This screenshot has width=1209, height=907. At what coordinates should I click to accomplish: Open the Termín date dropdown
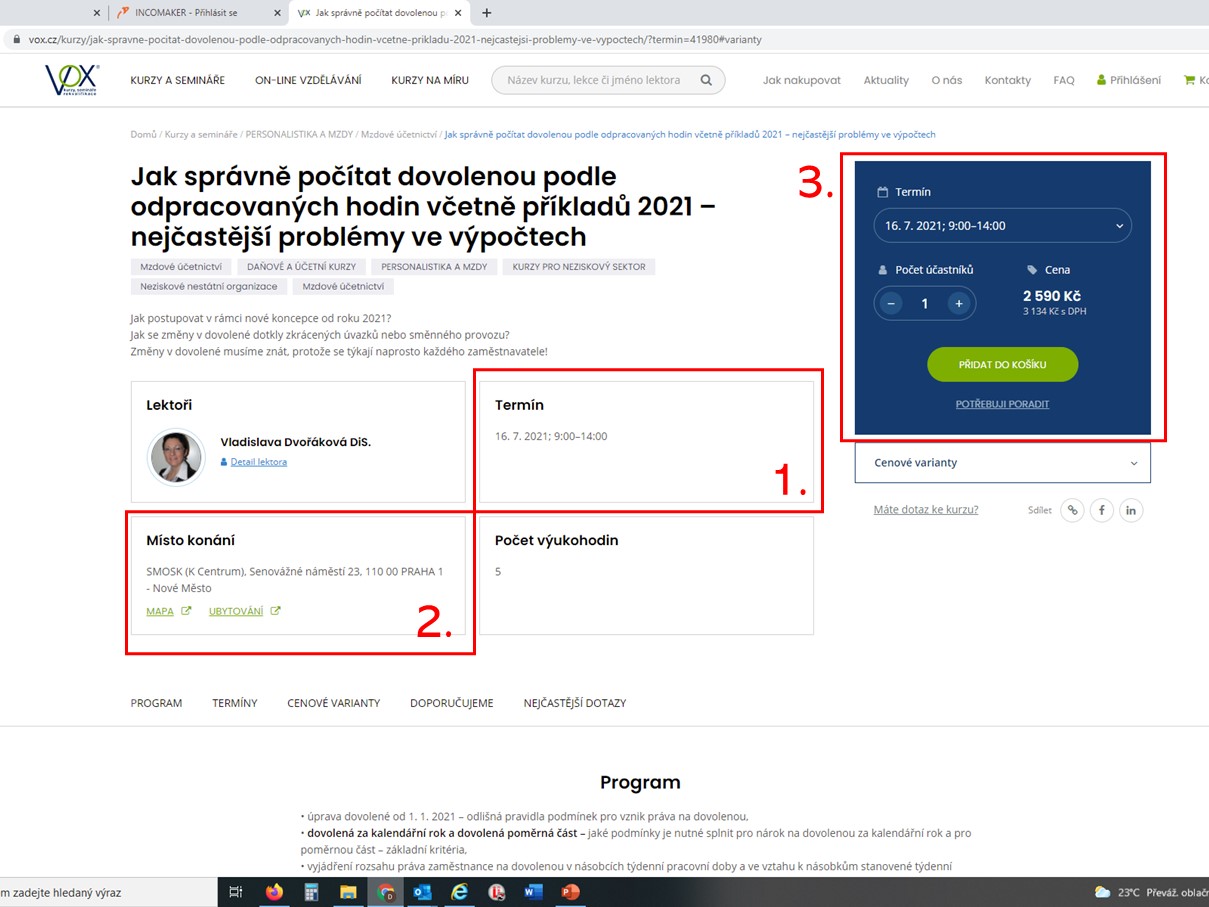coord(1002,226)
